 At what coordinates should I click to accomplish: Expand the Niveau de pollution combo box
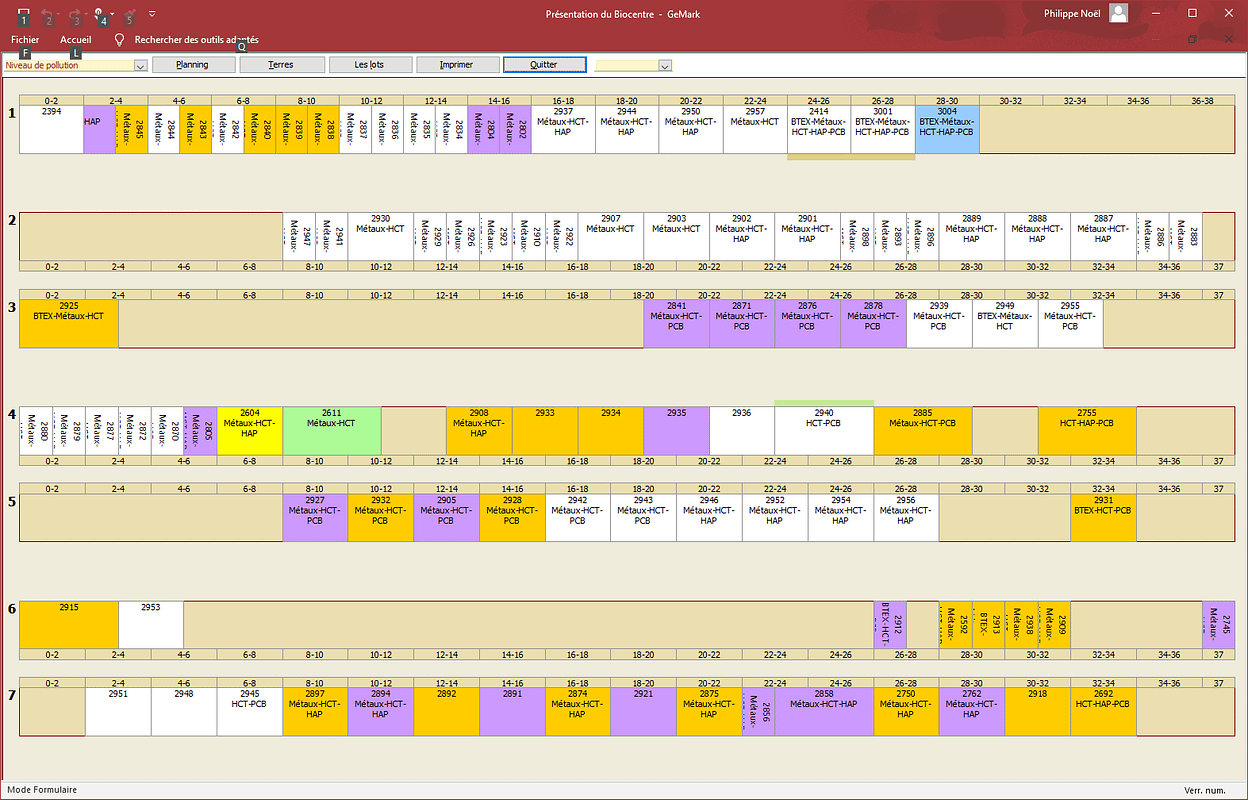[x=140, y=65]
